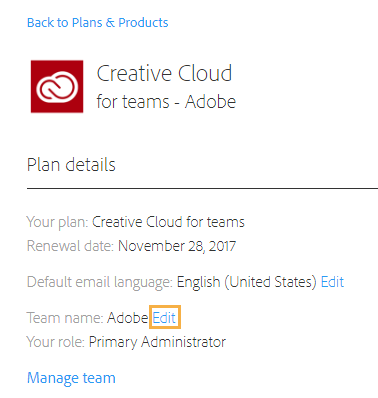
Task: Click the Plan details section heading
Action: pyautogui.click(x=71, y=165)
